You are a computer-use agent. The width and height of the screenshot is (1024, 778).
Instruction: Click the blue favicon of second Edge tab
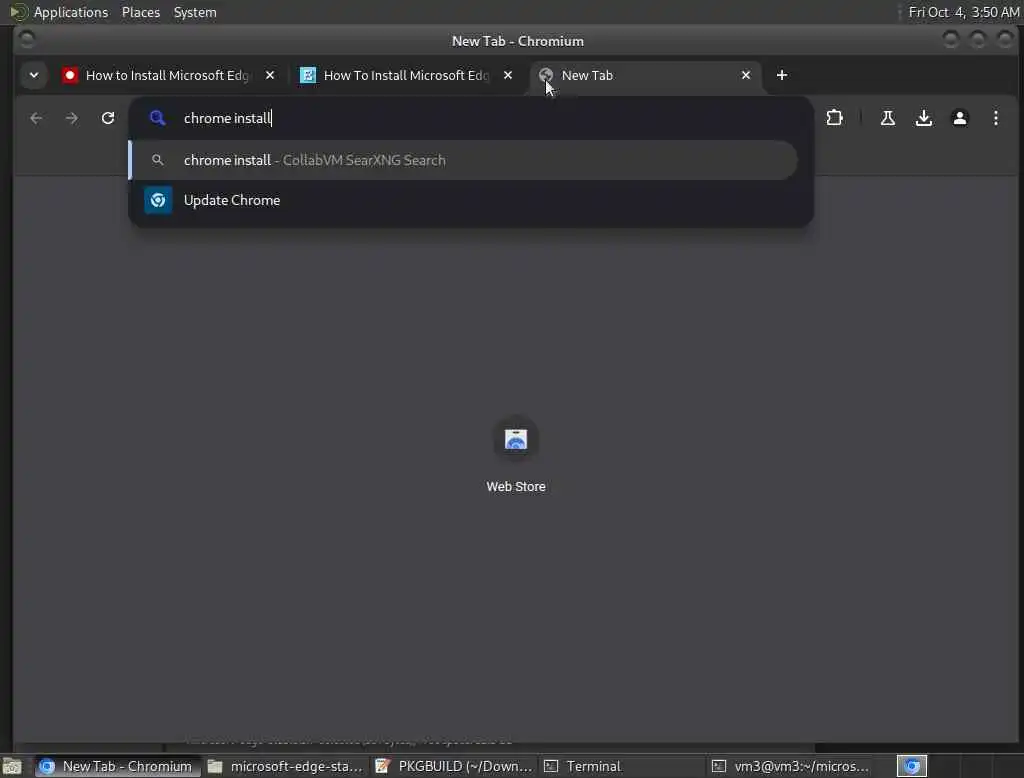(x=308, y=75)
